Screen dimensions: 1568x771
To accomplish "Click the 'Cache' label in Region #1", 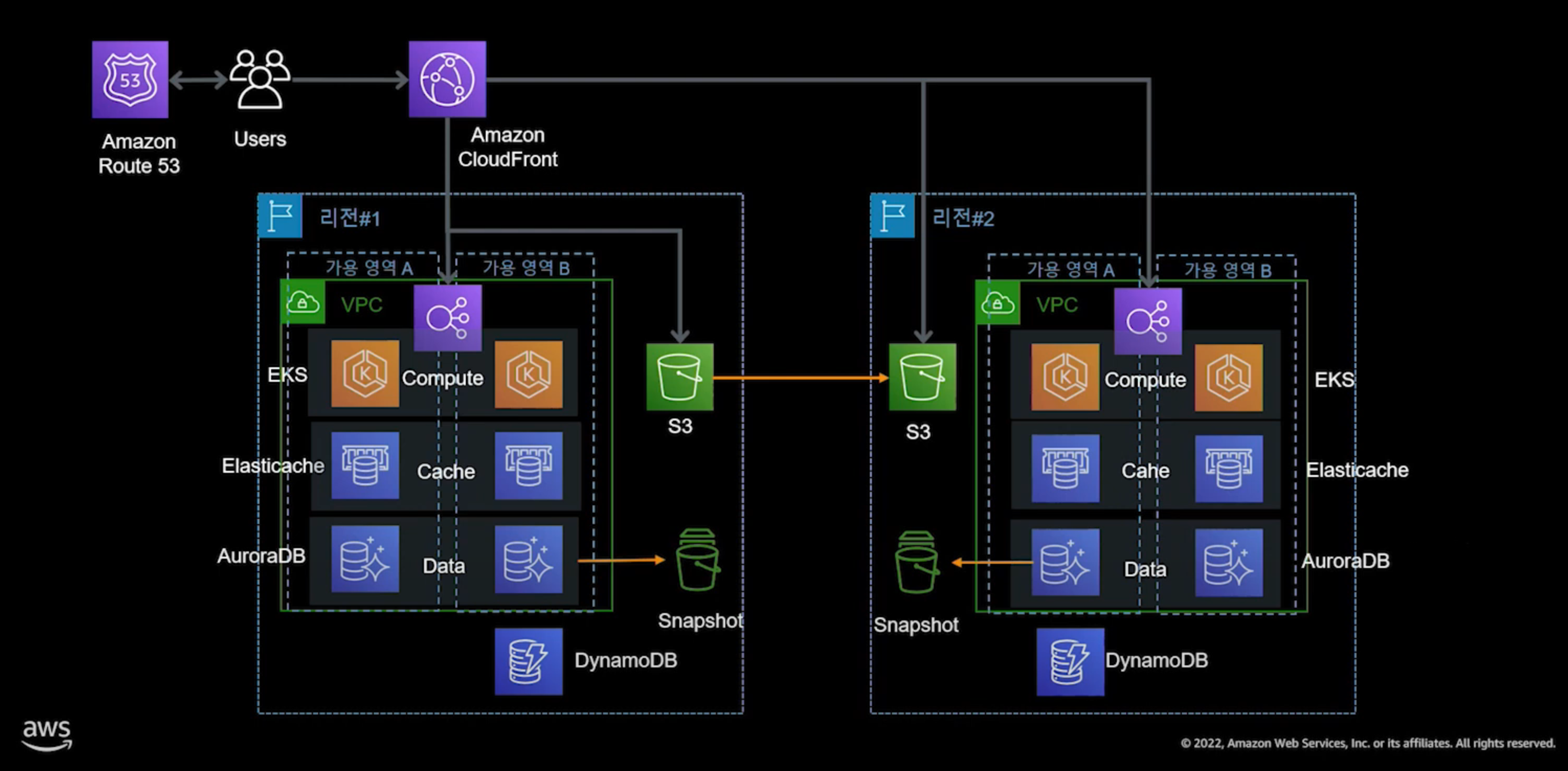I will pyautogui.click(x=445, y=471).
